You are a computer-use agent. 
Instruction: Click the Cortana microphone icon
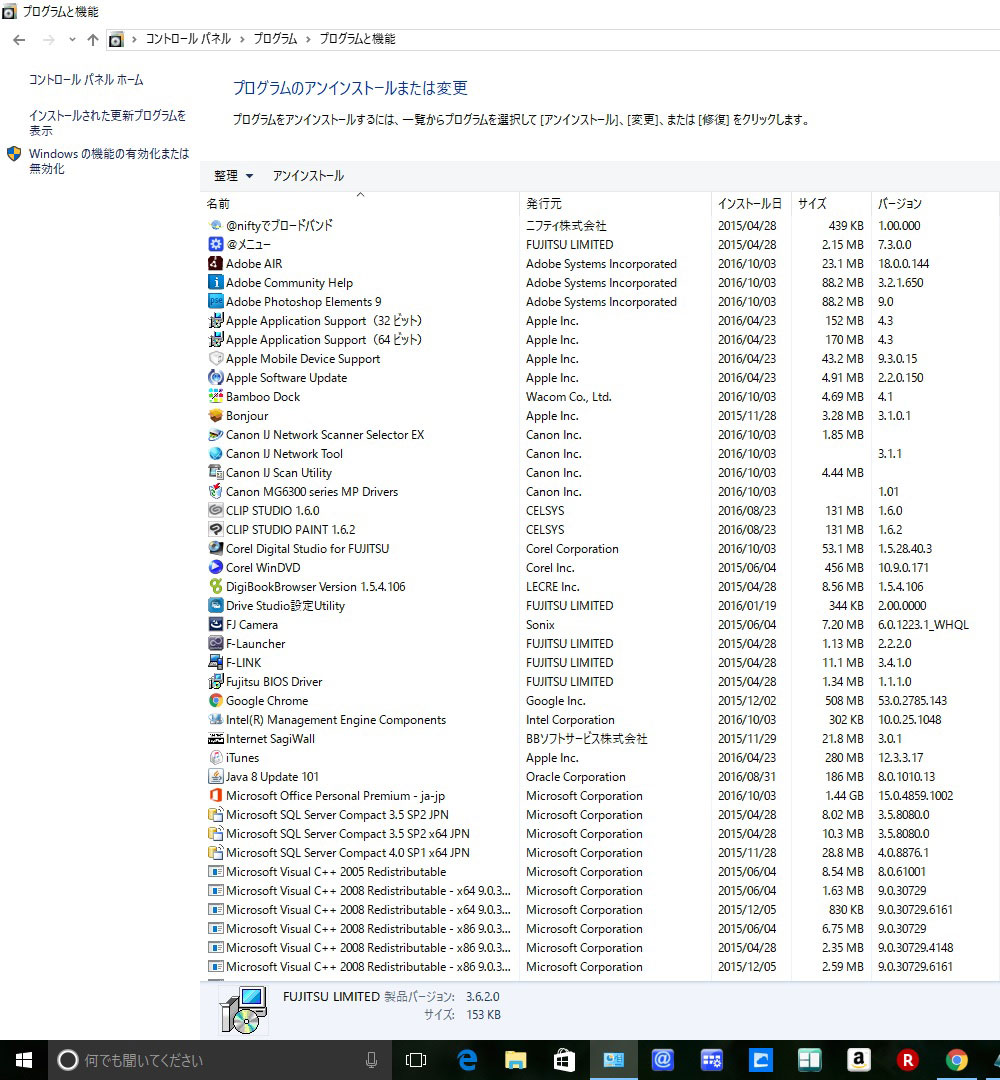coord(371,1059)
